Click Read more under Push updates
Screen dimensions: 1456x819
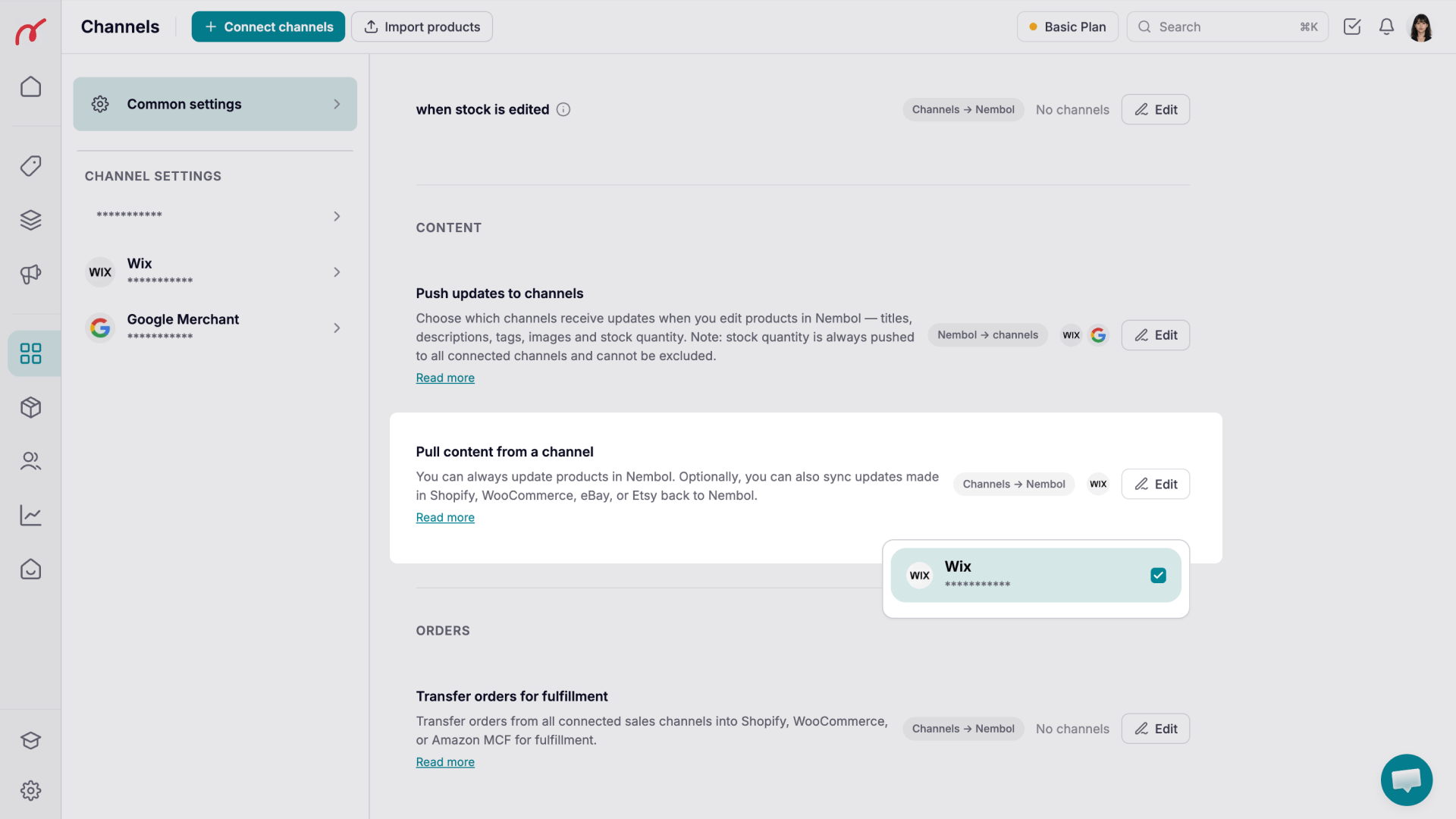tap(445, 378)
